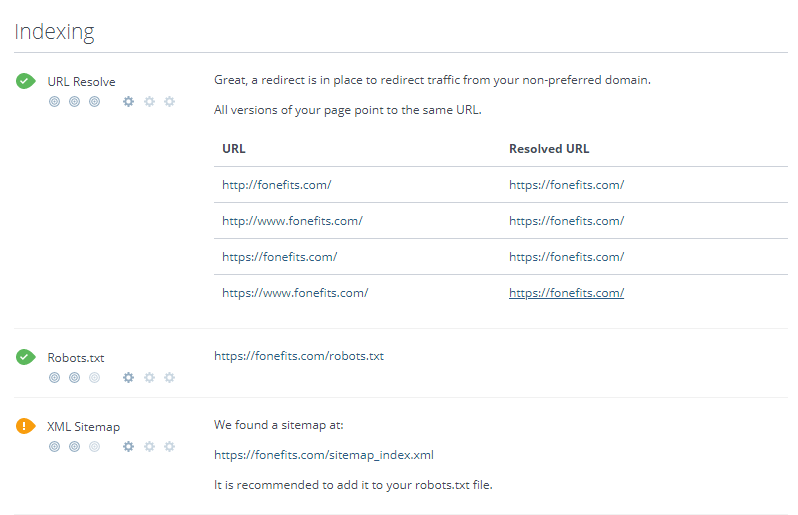
Task: Click the last gear icon under URL Resolve
Action: (x=169, y=101)
